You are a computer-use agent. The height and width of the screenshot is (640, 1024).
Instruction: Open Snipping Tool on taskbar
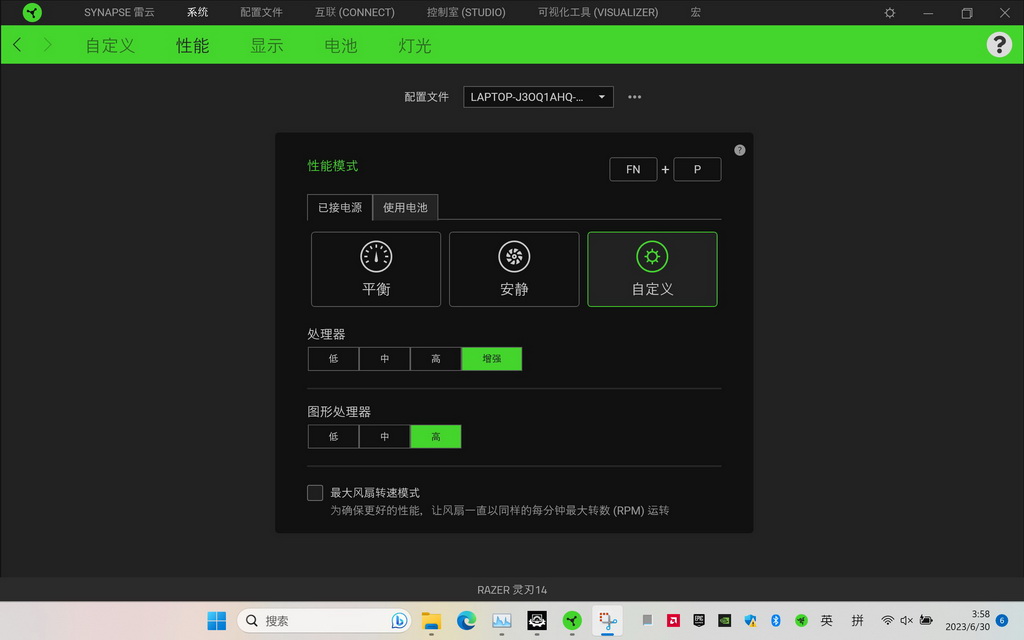(607, 620)
